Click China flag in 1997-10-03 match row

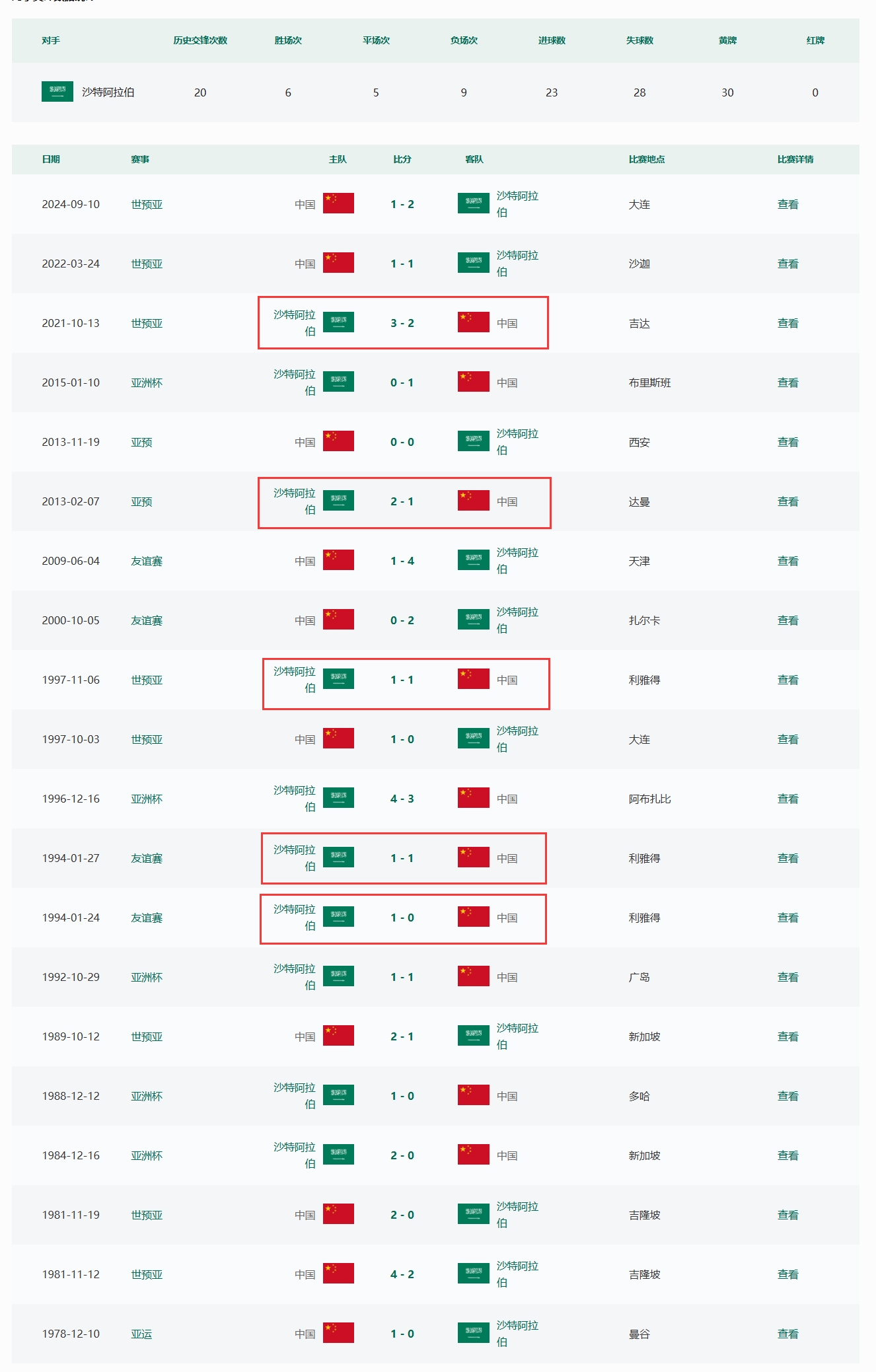(338, 739)
